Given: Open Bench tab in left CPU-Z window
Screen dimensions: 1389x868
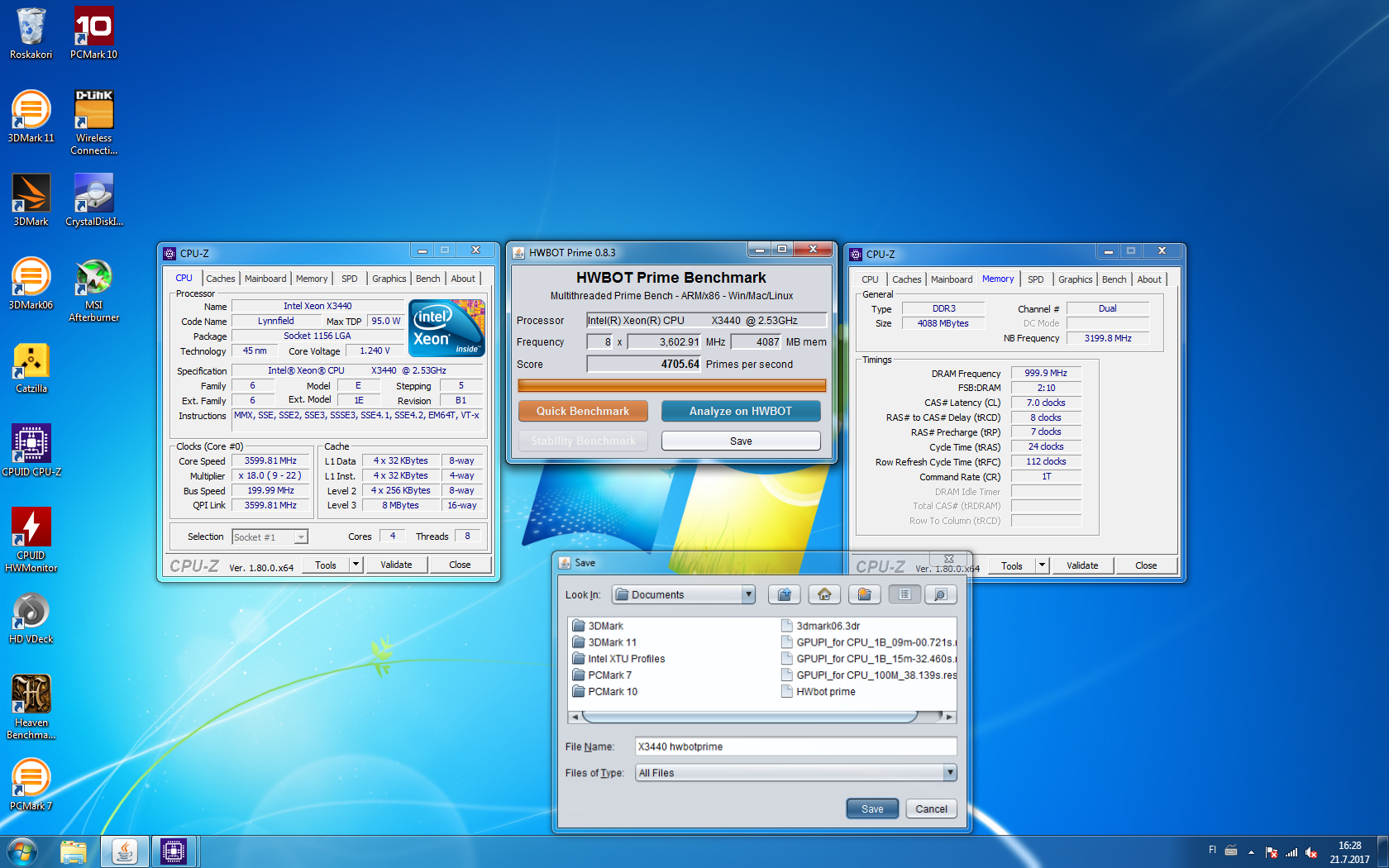Looking at the screenshot, I should coord(428,279).
